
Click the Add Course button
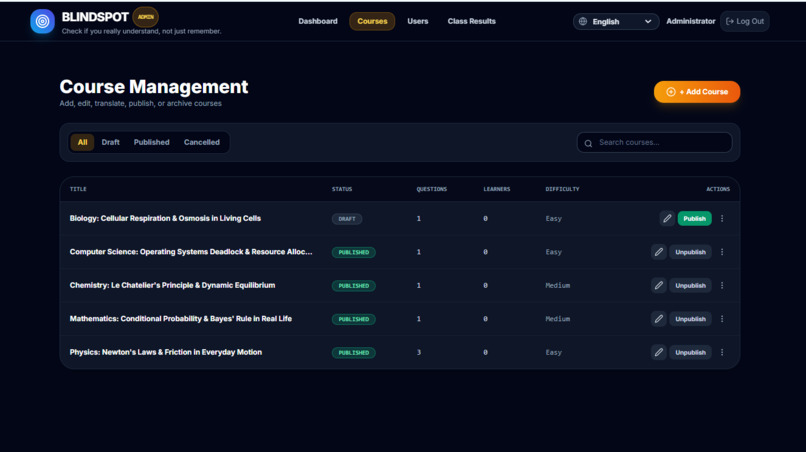[x=697, y=92]
